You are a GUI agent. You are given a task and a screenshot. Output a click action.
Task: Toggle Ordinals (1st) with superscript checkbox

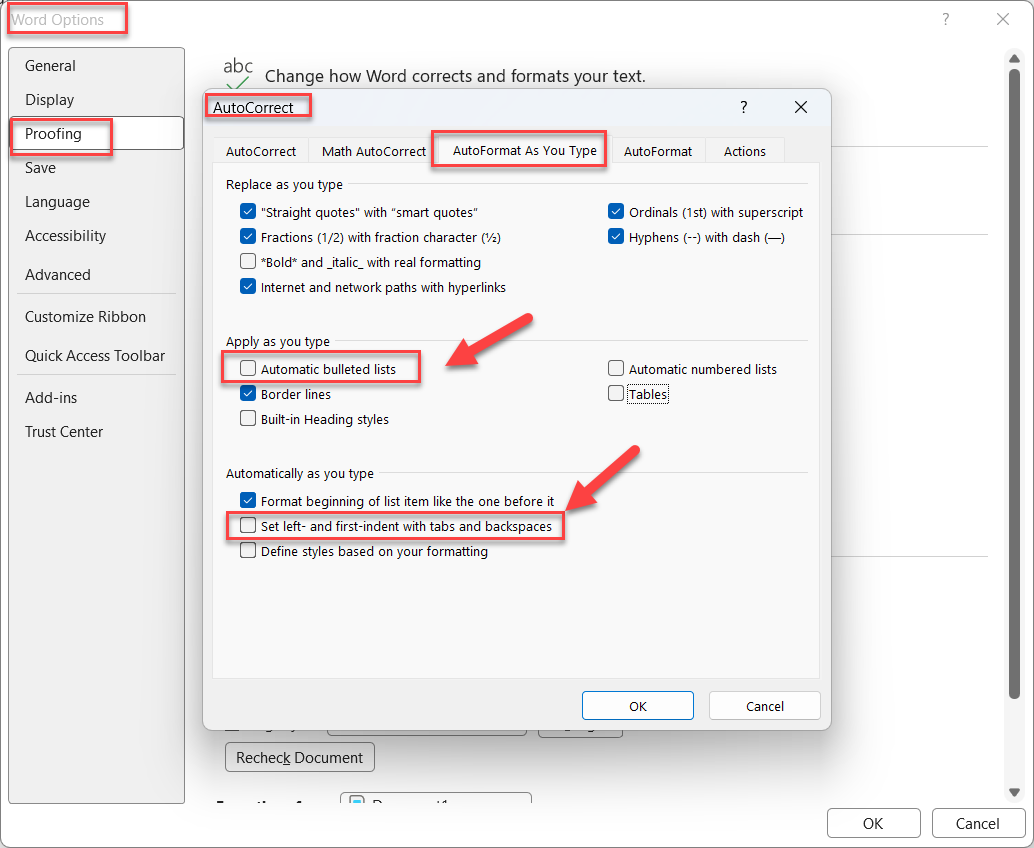[616, 212]
